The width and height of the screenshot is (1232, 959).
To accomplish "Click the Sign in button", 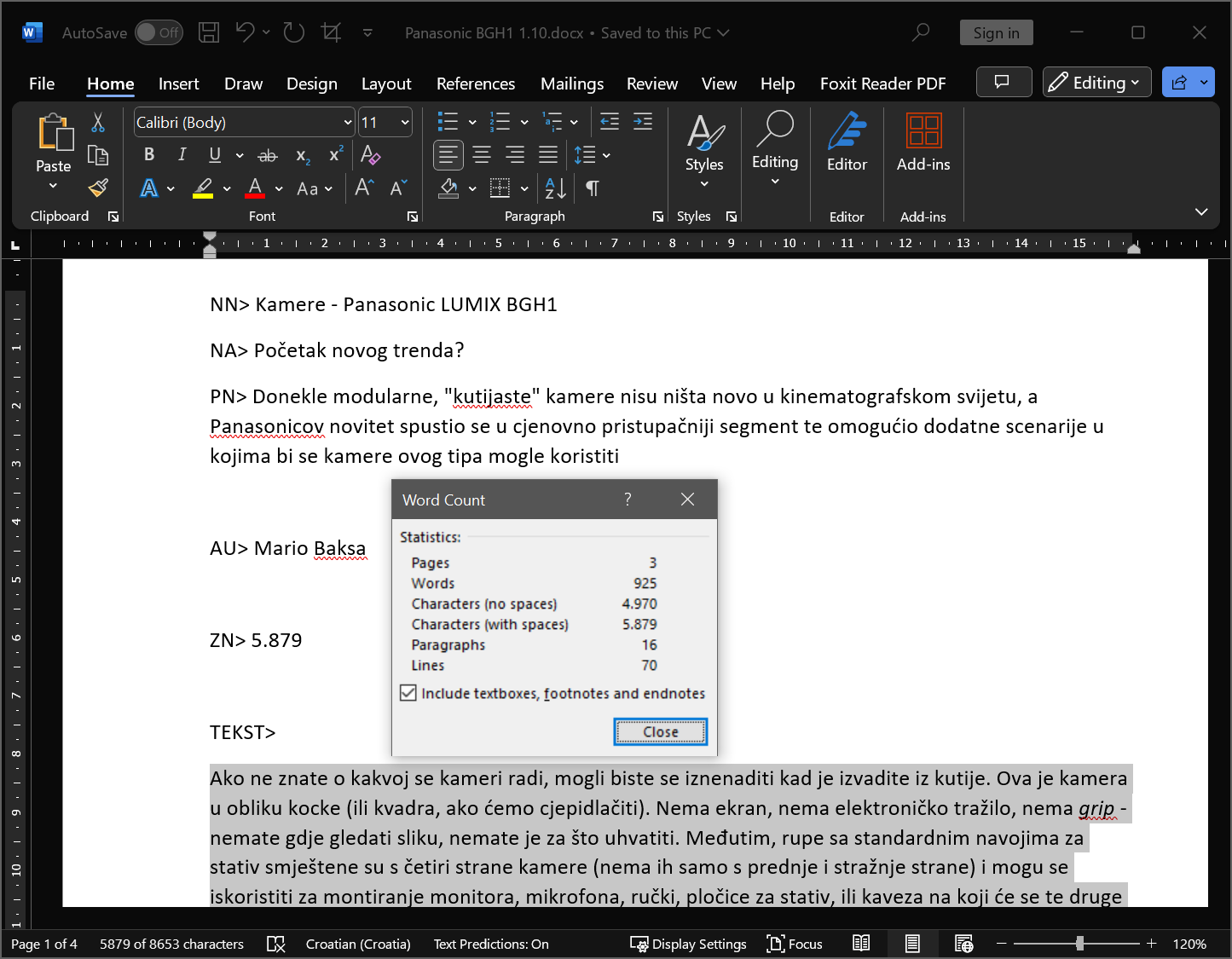I will [997, 32].
